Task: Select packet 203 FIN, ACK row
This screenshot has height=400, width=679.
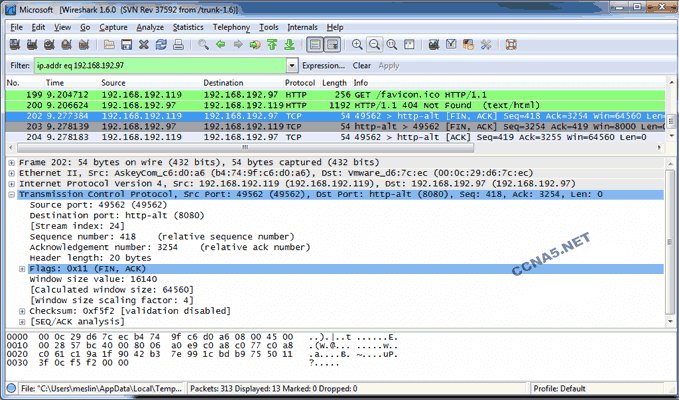Action: (x=335, y=126)
